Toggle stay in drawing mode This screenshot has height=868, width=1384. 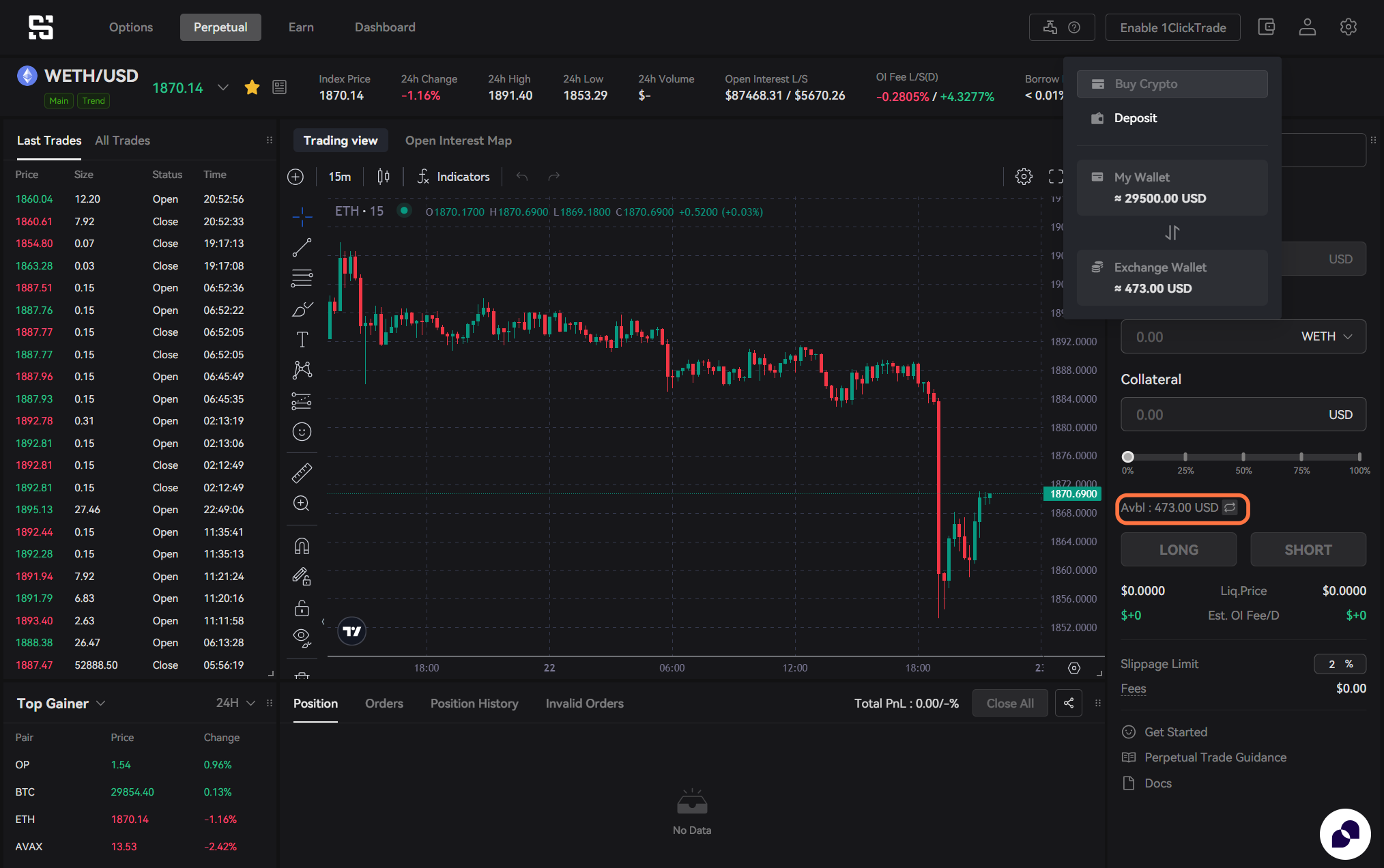pos(302,577)
